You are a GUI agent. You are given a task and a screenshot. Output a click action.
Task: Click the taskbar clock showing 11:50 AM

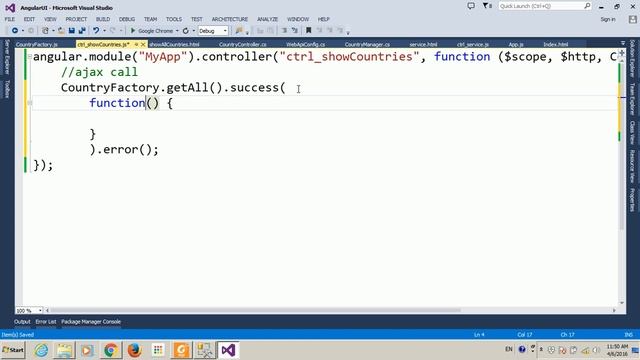[617, 350]
